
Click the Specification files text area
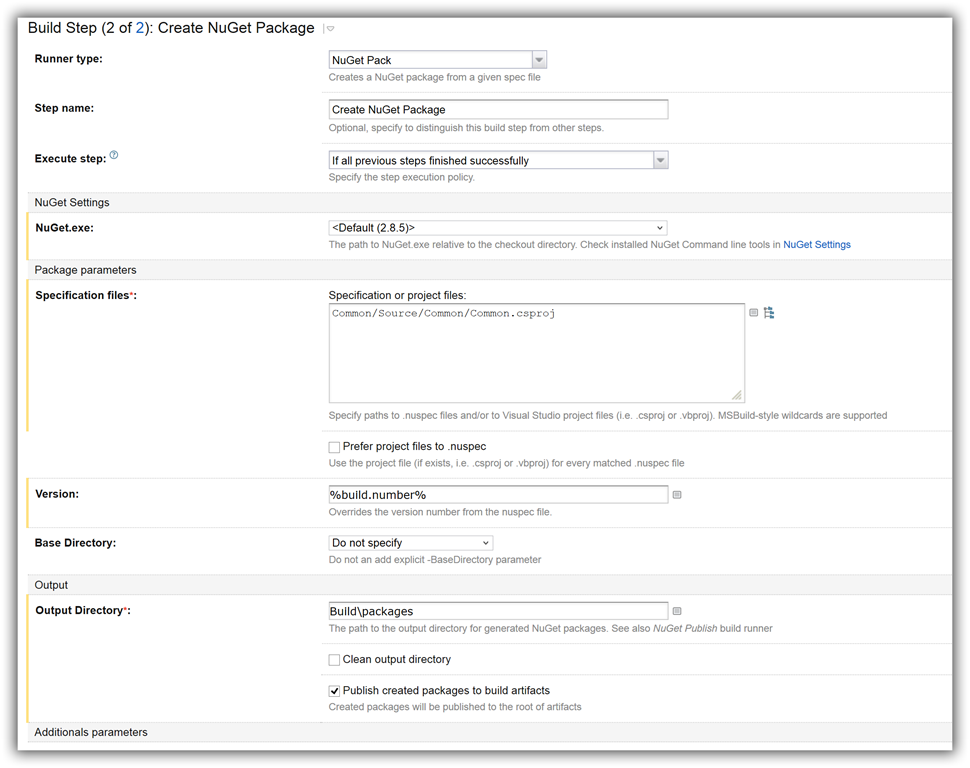click(x=536, y=353)
